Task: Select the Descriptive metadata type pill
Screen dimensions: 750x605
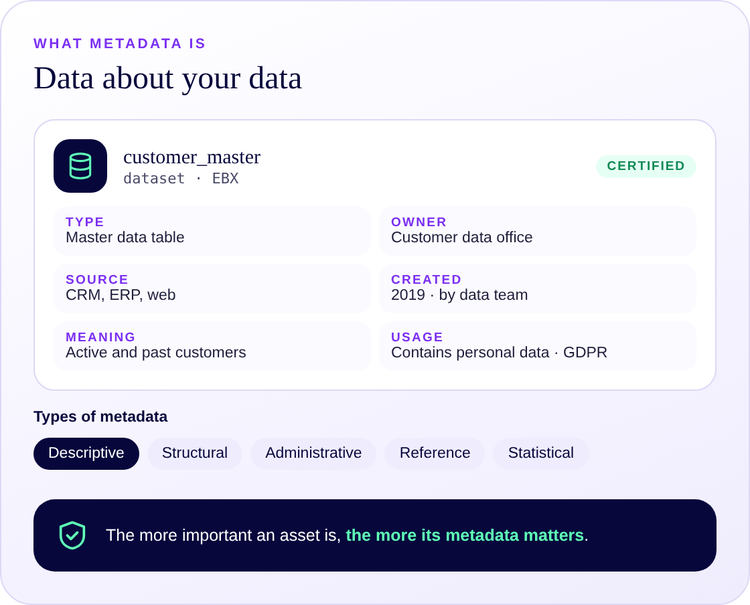Action: tap(86, 453)
